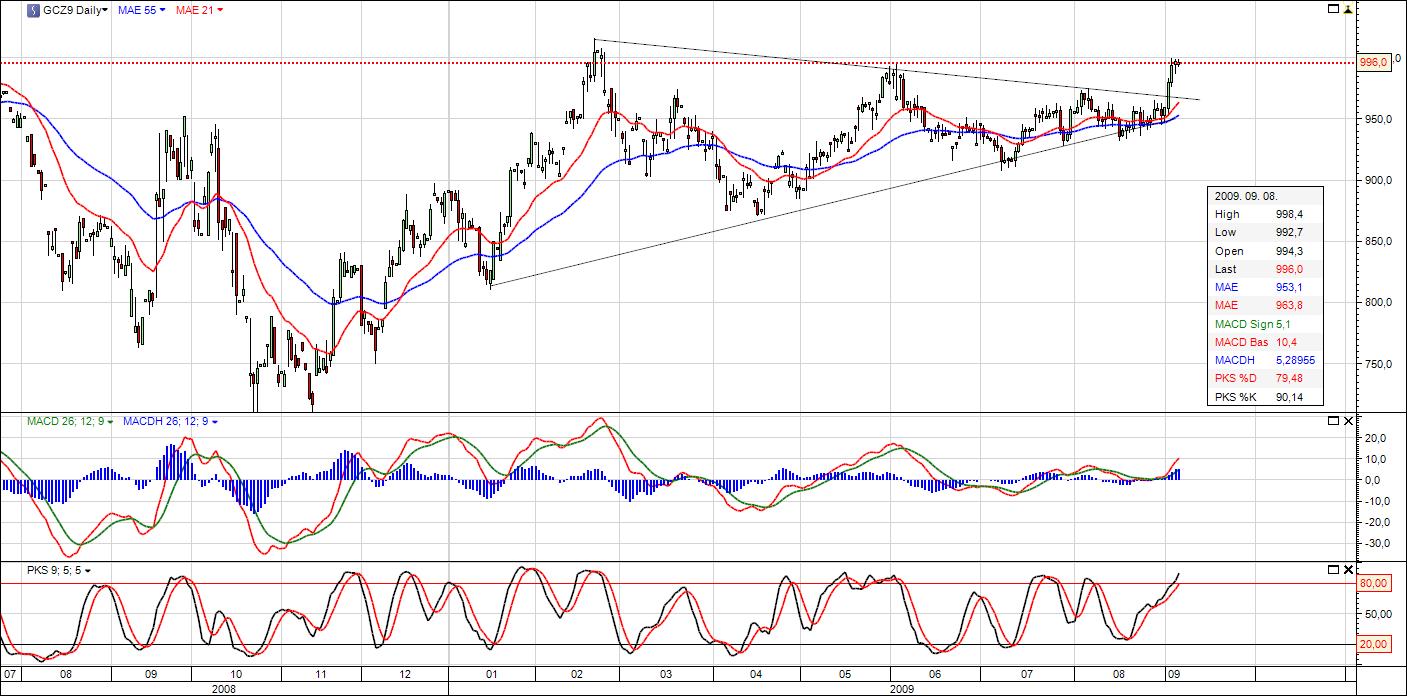The height and width of the screenshot is (696, 1407).
Task: Click the 2009 year label on time axis
Action: tap(902, 688)
